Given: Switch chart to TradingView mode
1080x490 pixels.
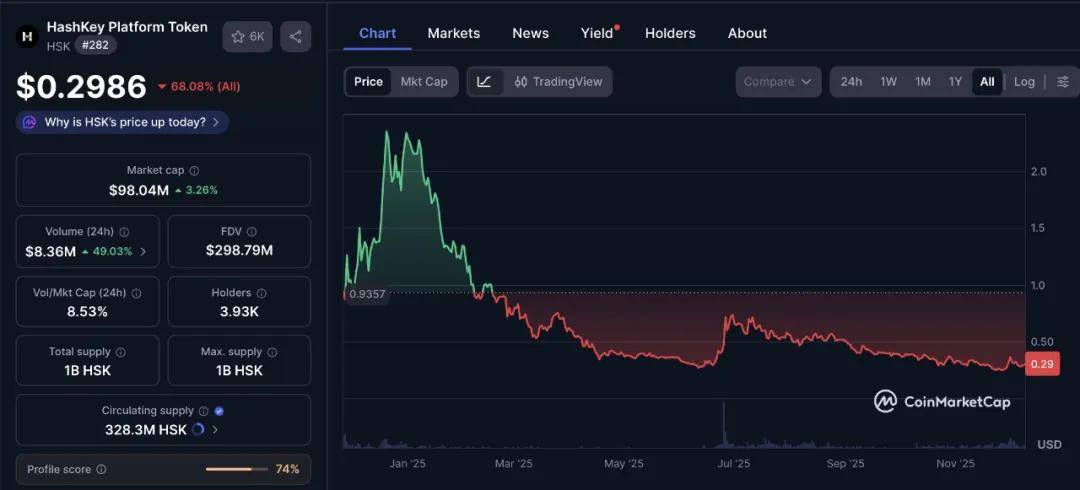Looking at the screenshot, I should click(558, 82).
